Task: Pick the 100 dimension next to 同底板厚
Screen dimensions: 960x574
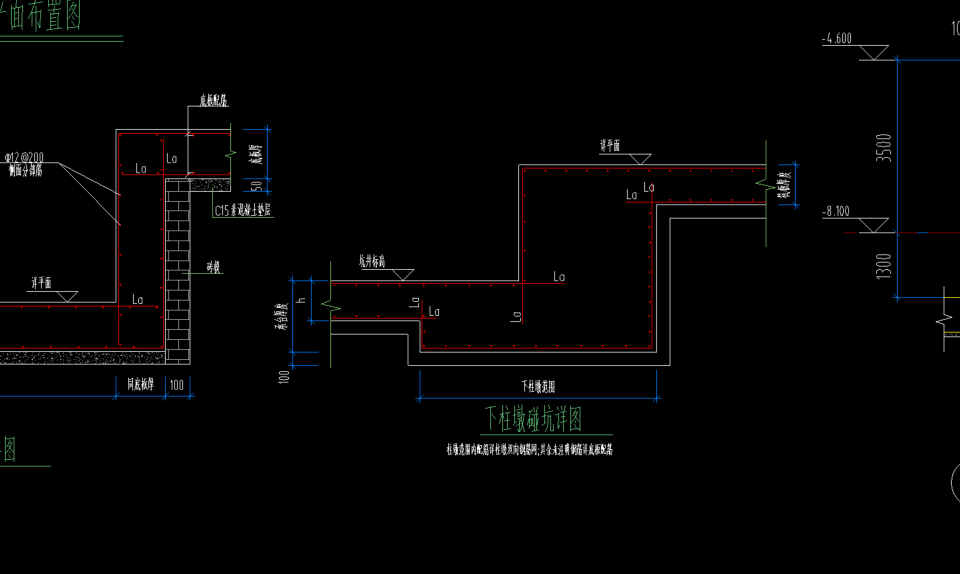Action: tap(177, 385)
